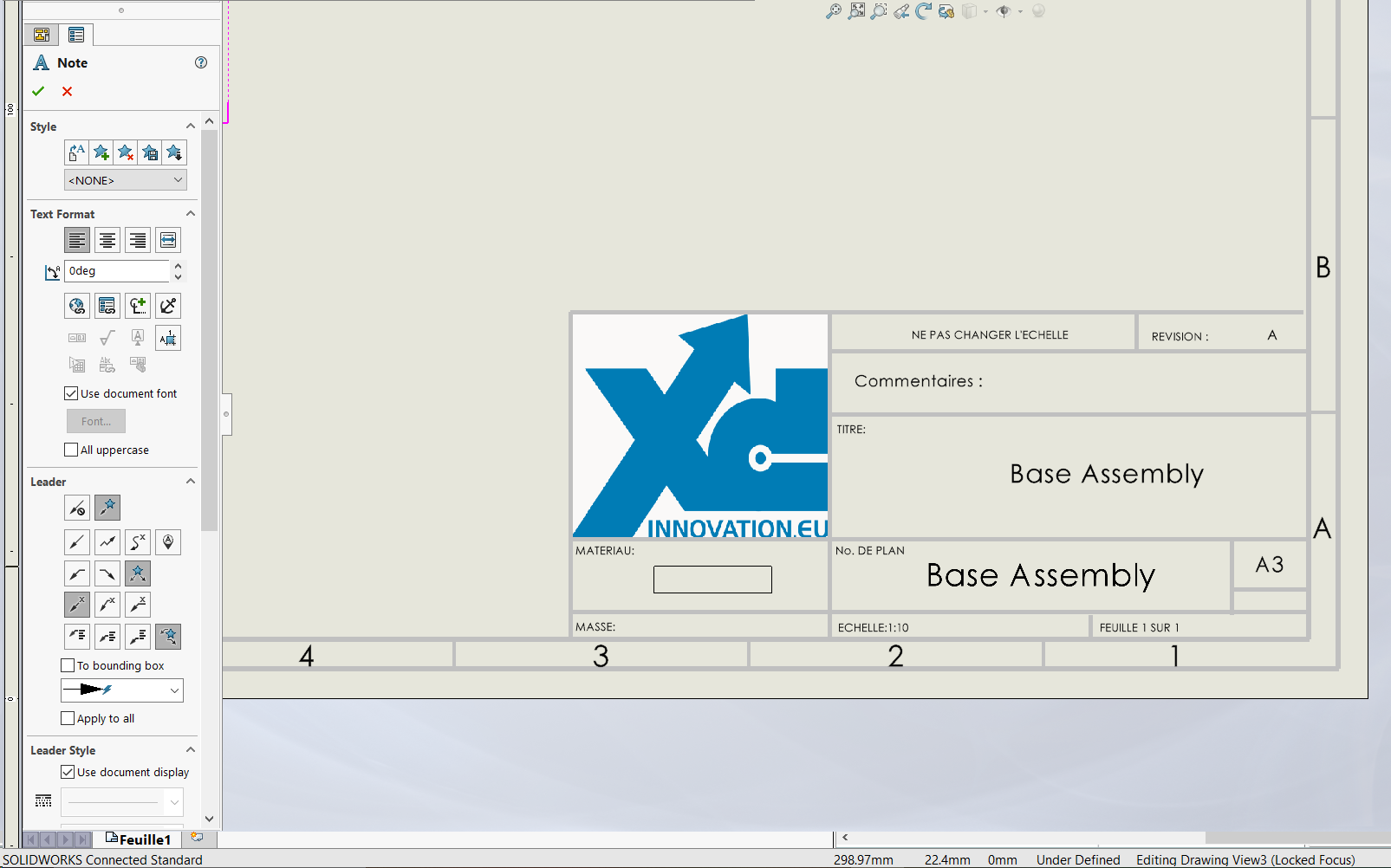Image resolution: width=1391 pixels, height=868 pixels.
Task: Switch to the Feuille1 sheet tab
Action: pyautogui.click(x=139, y=839)
